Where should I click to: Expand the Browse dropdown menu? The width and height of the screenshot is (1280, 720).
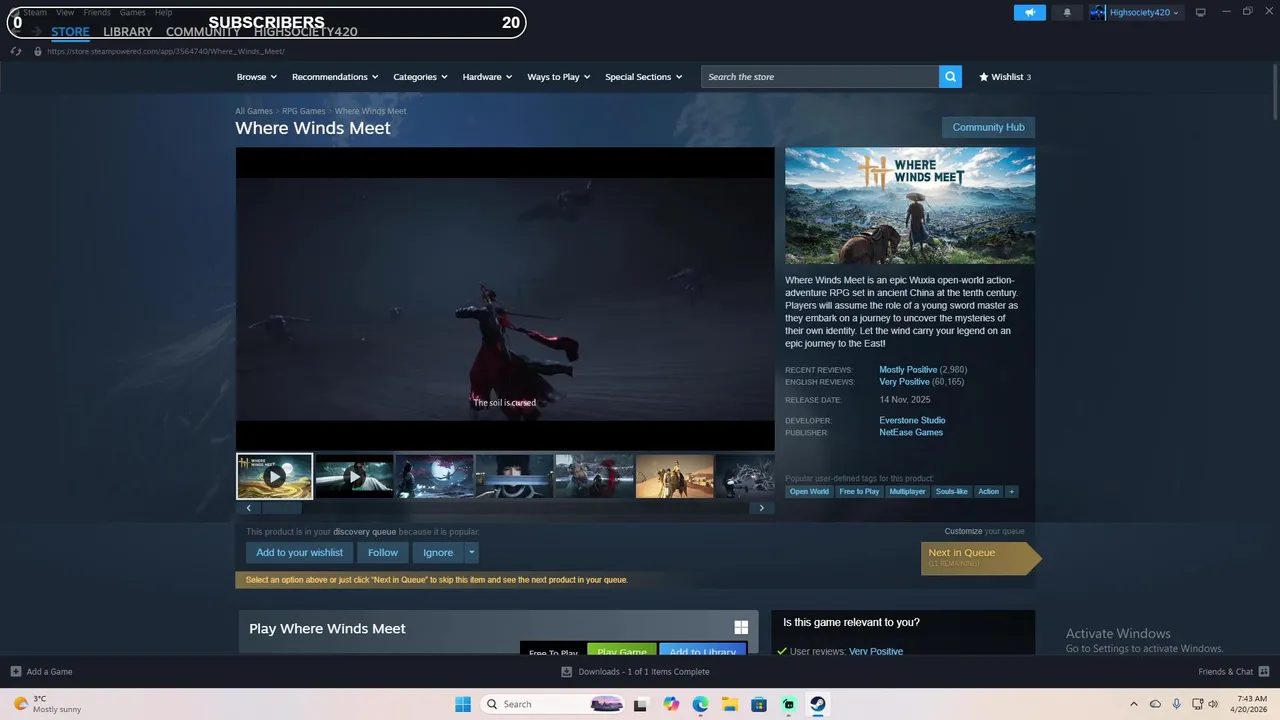[257, 76]
